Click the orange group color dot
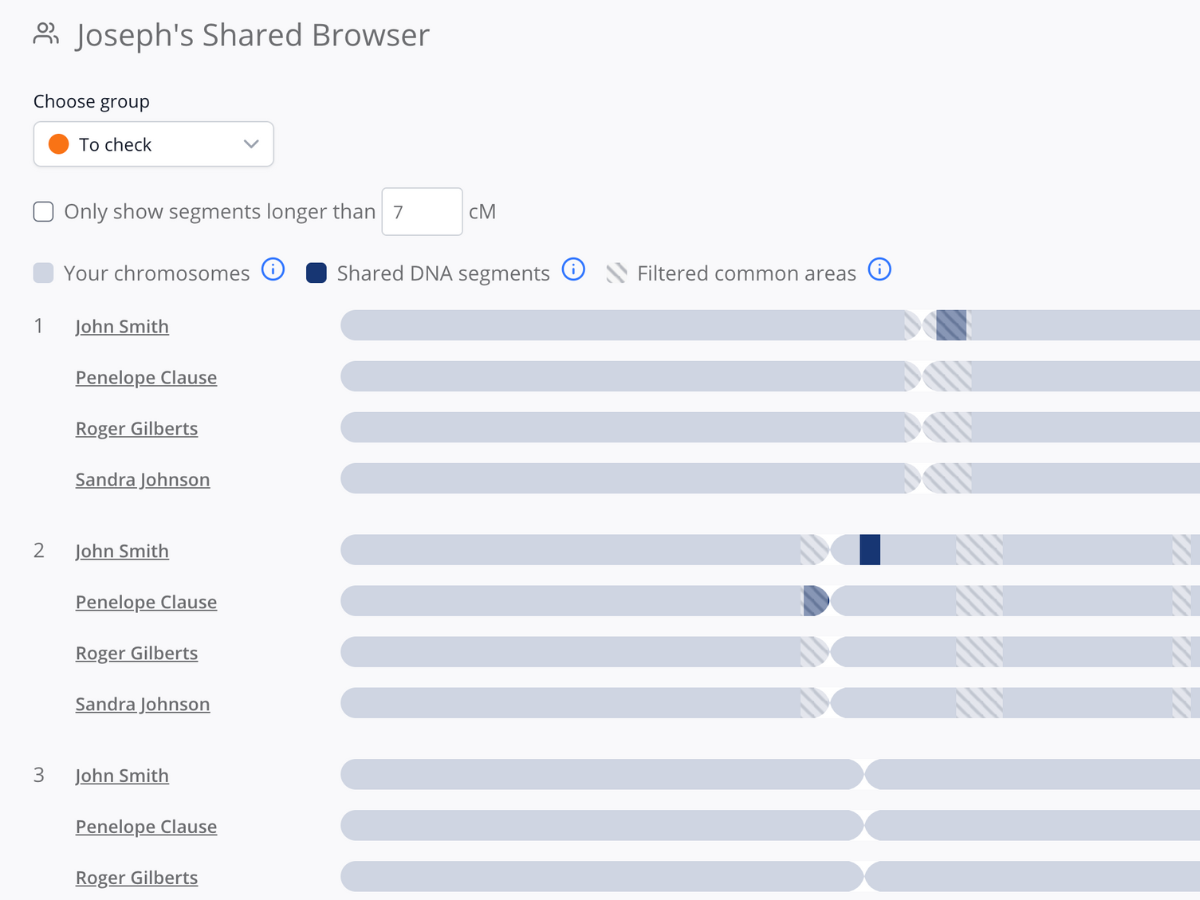 coord(59,143)
